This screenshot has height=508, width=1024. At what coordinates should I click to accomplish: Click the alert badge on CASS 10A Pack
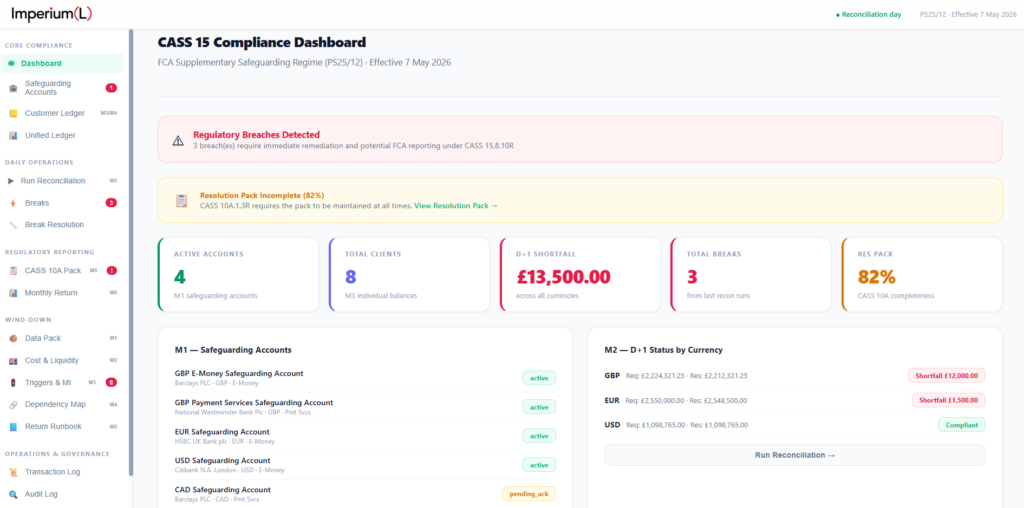click(x=111, y=270)
